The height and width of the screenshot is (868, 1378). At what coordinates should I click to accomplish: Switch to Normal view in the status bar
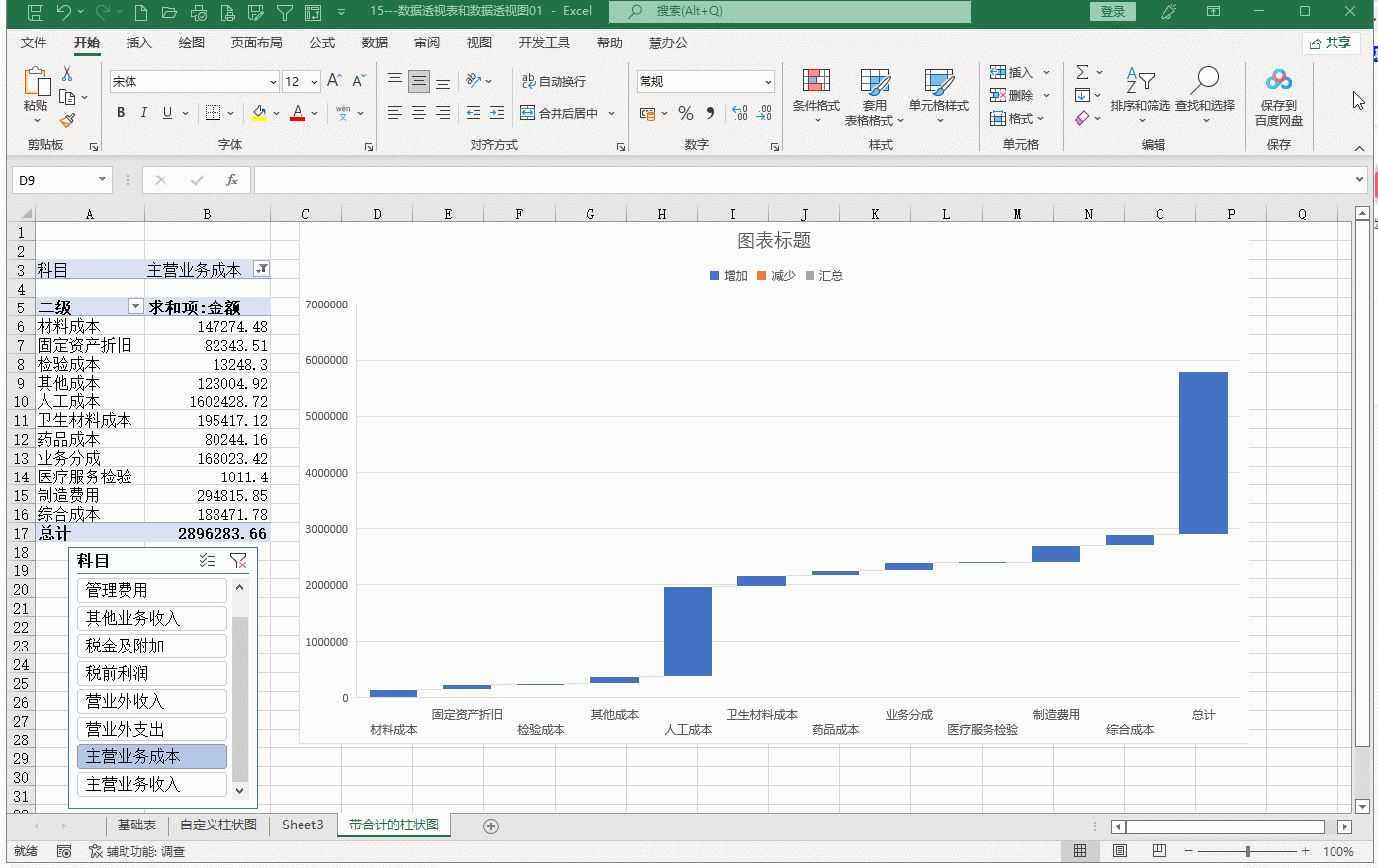pyautogui.click(x=1080, y=851)
